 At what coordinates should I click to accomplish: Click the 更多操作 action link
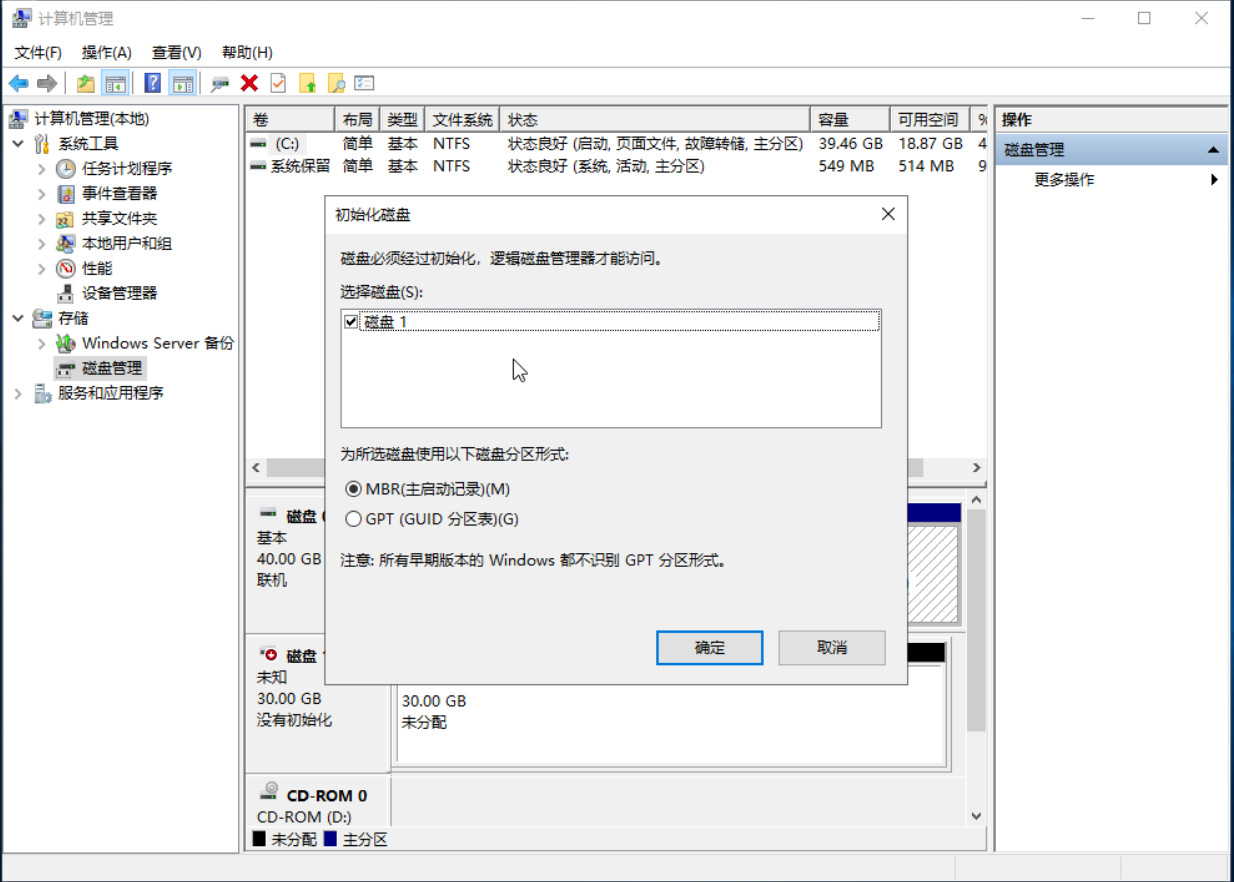click(x=1064, y=180)
